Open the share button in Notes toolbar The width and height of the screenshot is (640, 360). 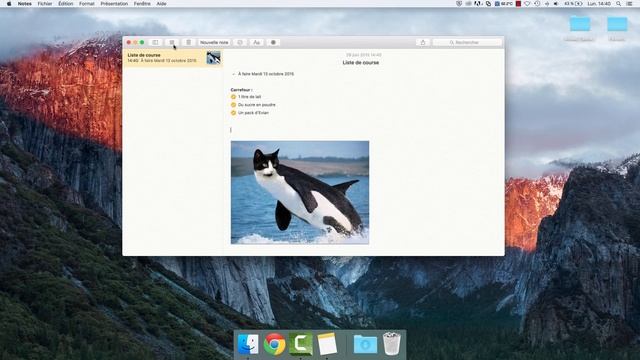point(423,42)
